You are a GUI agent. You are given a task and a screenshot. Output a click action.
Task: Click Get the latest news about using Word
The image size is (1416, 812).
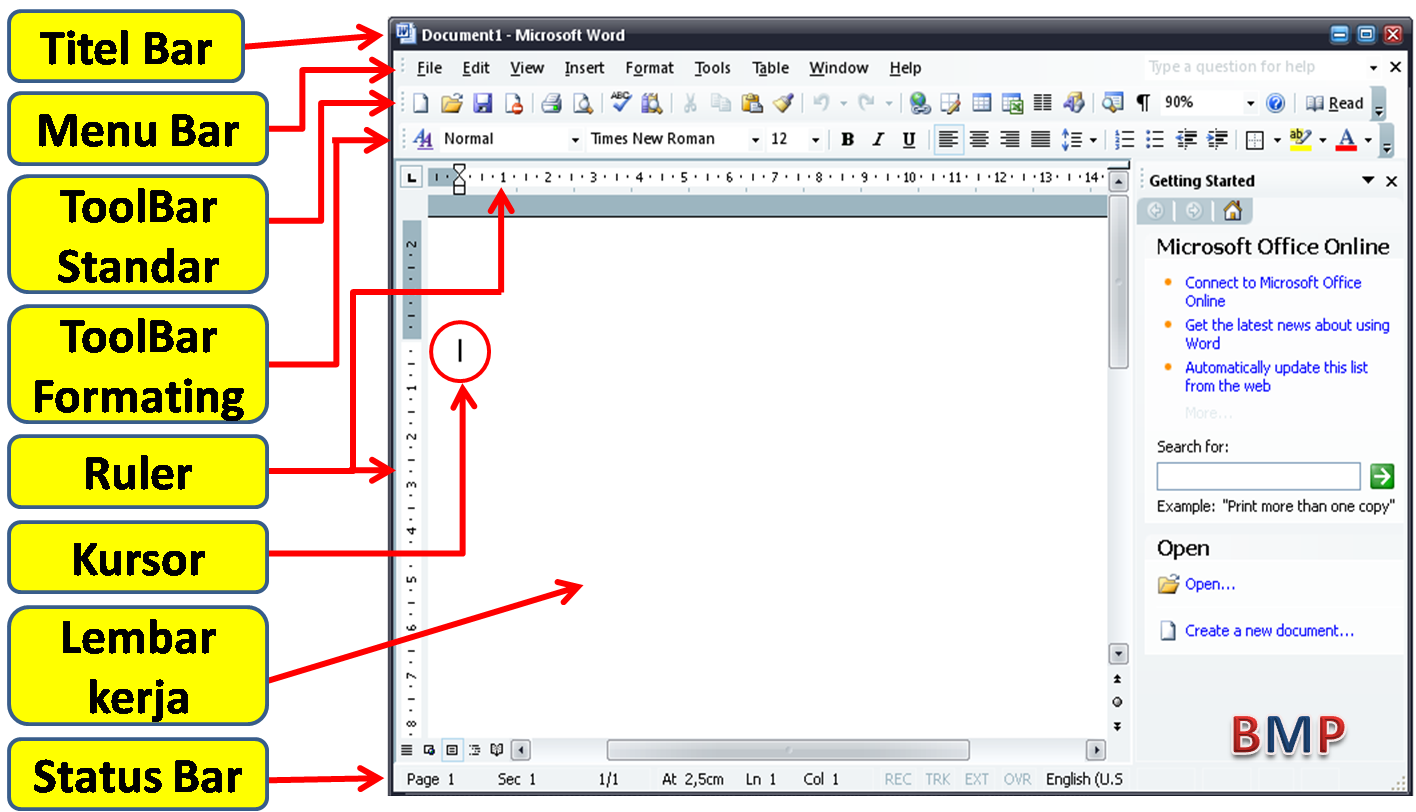click(x=1287, y=334)
